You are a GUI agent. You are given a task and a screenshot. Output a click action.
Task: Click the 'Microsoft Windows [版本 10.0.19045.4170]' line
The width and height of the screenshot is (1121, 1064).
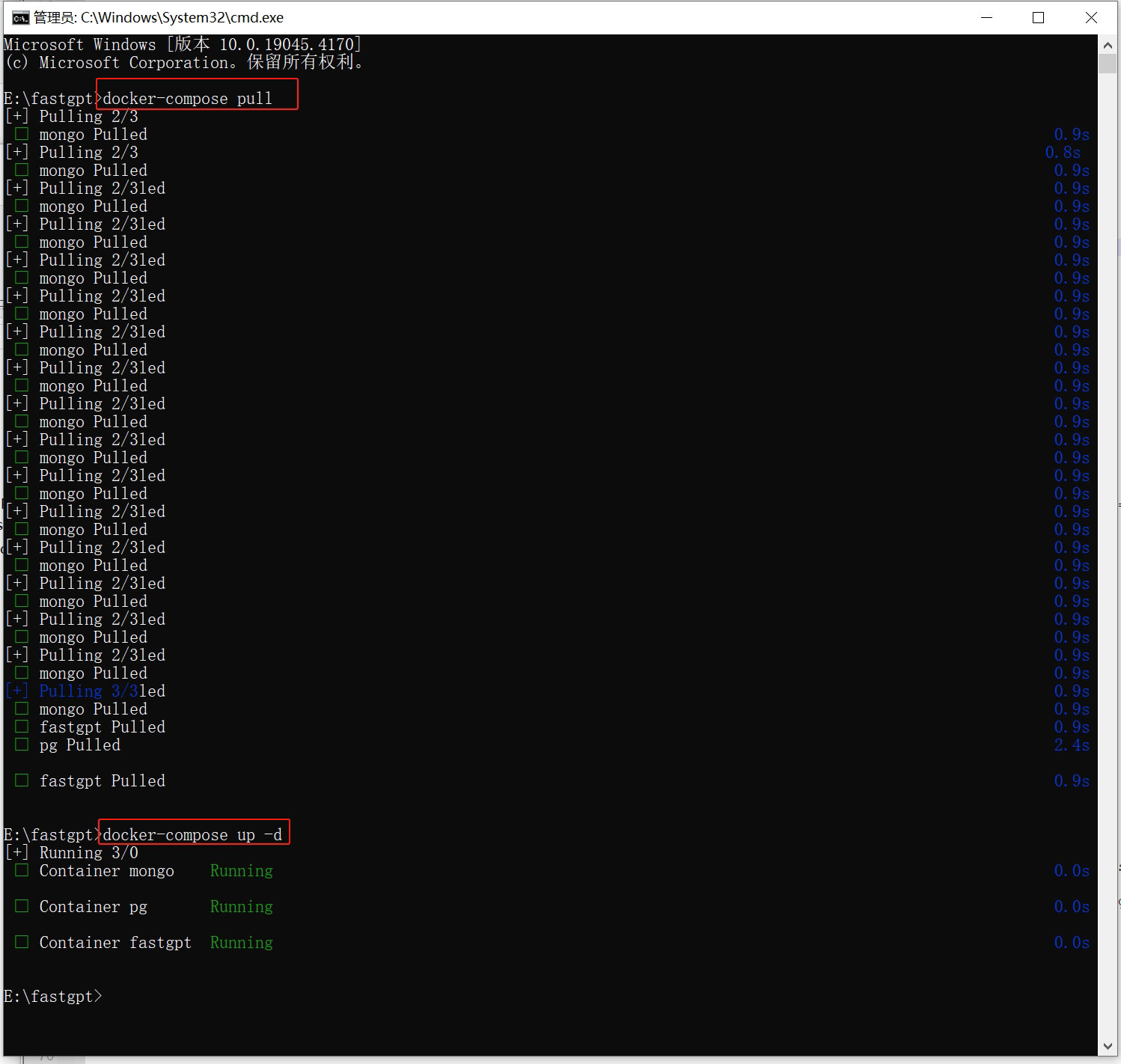183,45
